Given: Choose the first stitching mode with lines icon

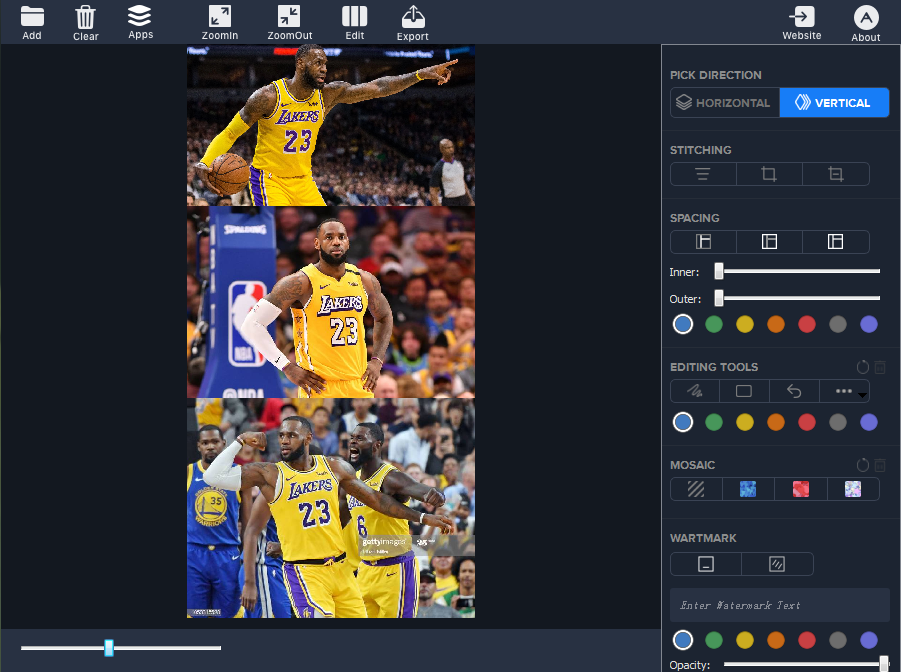Looking at the screenshot, I should [703, 174].
